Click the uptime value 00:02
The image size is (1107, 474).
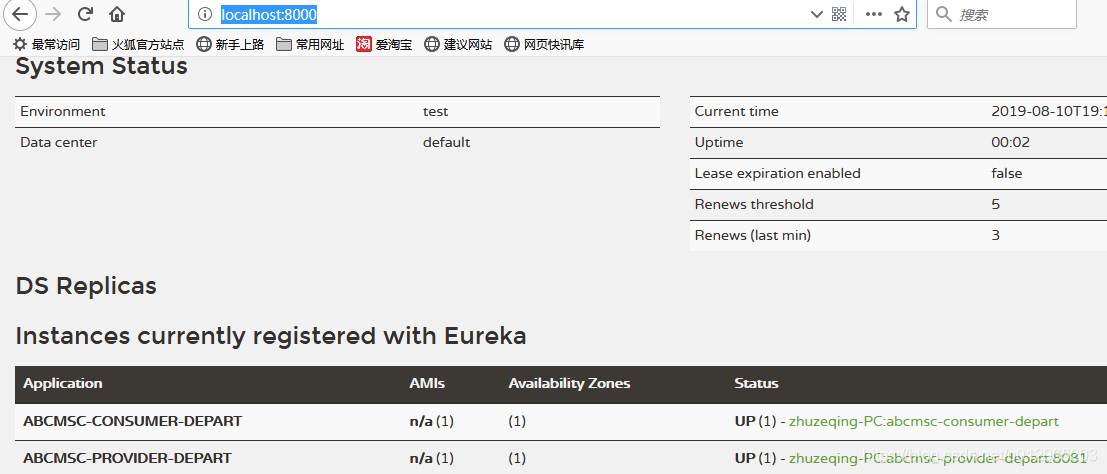tap(1010, 143)
